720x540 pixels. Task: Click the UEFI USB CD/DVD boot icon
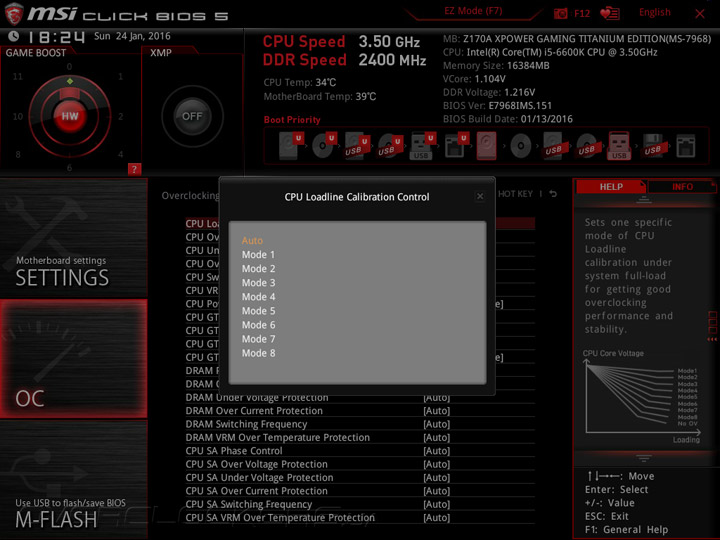390,146
